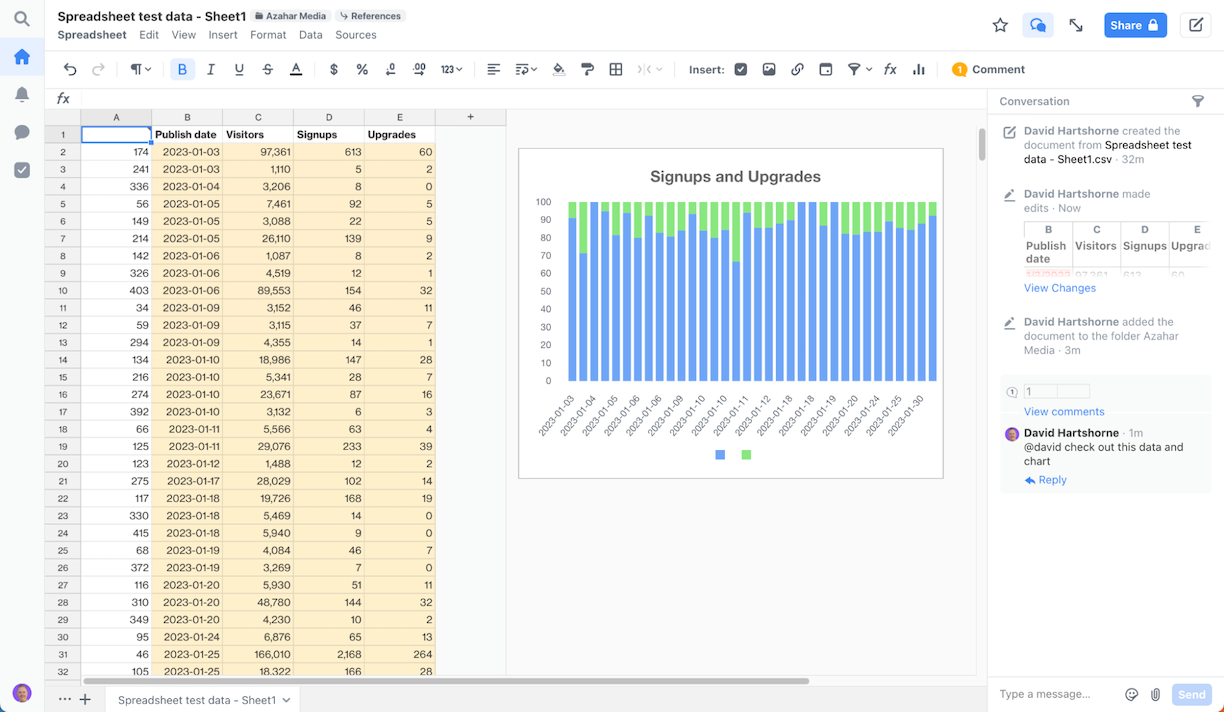Open the Data menu
The image size is (1224, 712).
tap(311, 35)
